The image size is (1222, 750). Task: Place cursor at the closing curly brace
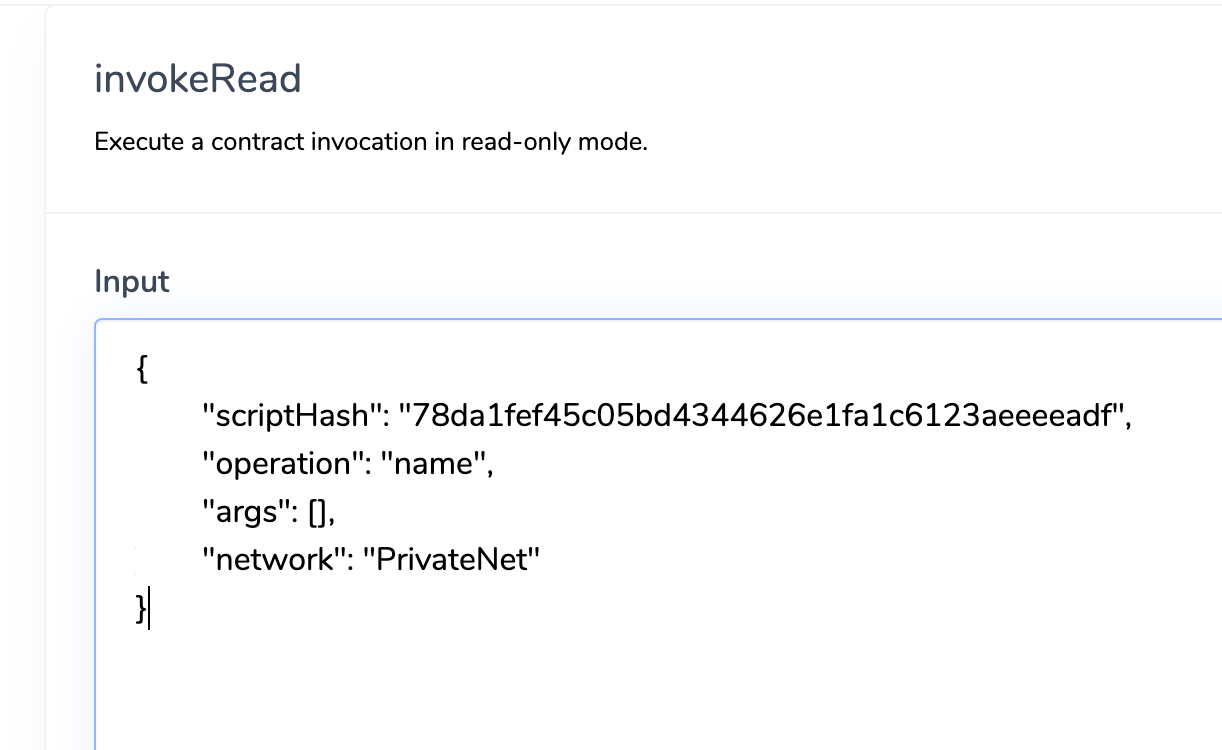pyautogui.click(x=141, y=609)
